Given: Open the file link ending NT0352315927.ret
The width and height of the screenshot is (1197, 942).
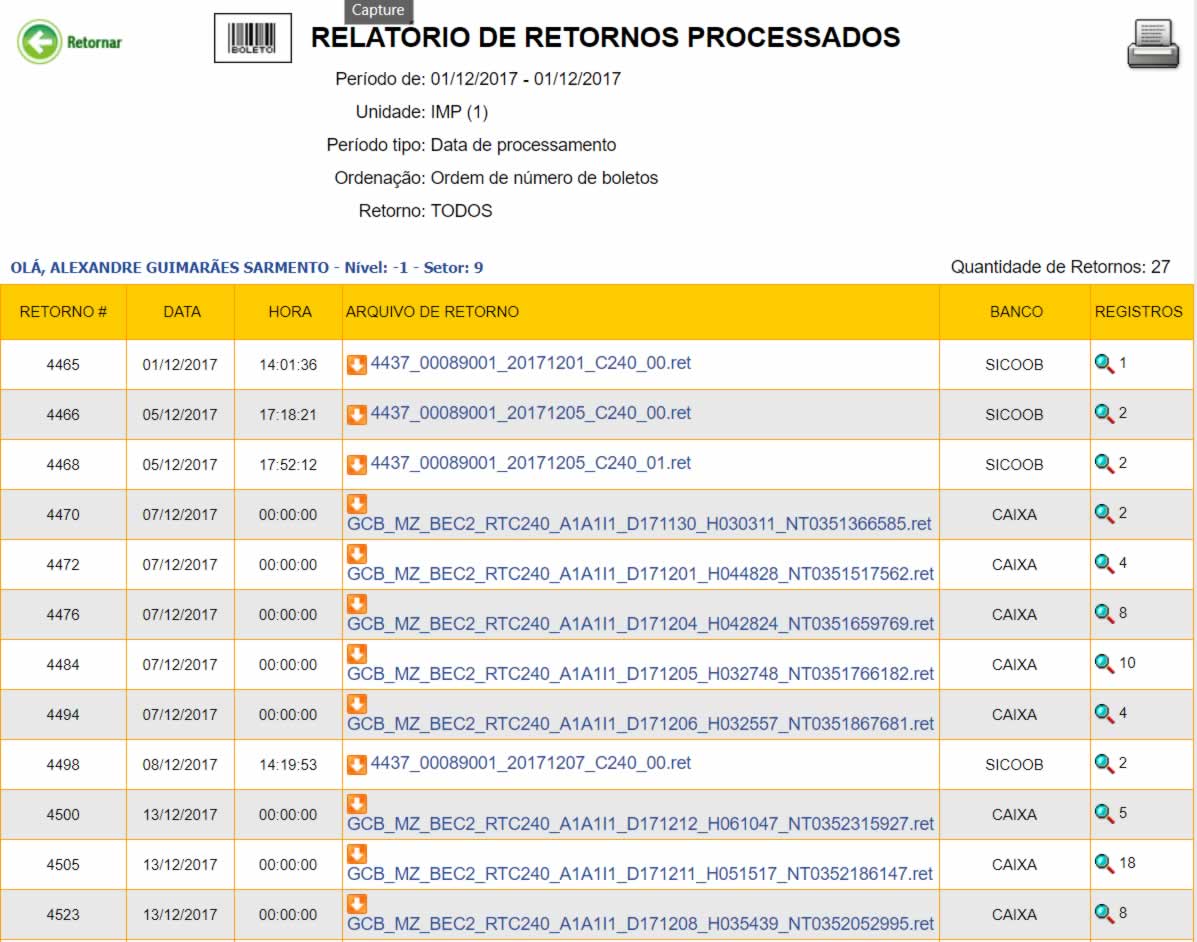Looking at the screenshot, I should click(x=640, y=824).
